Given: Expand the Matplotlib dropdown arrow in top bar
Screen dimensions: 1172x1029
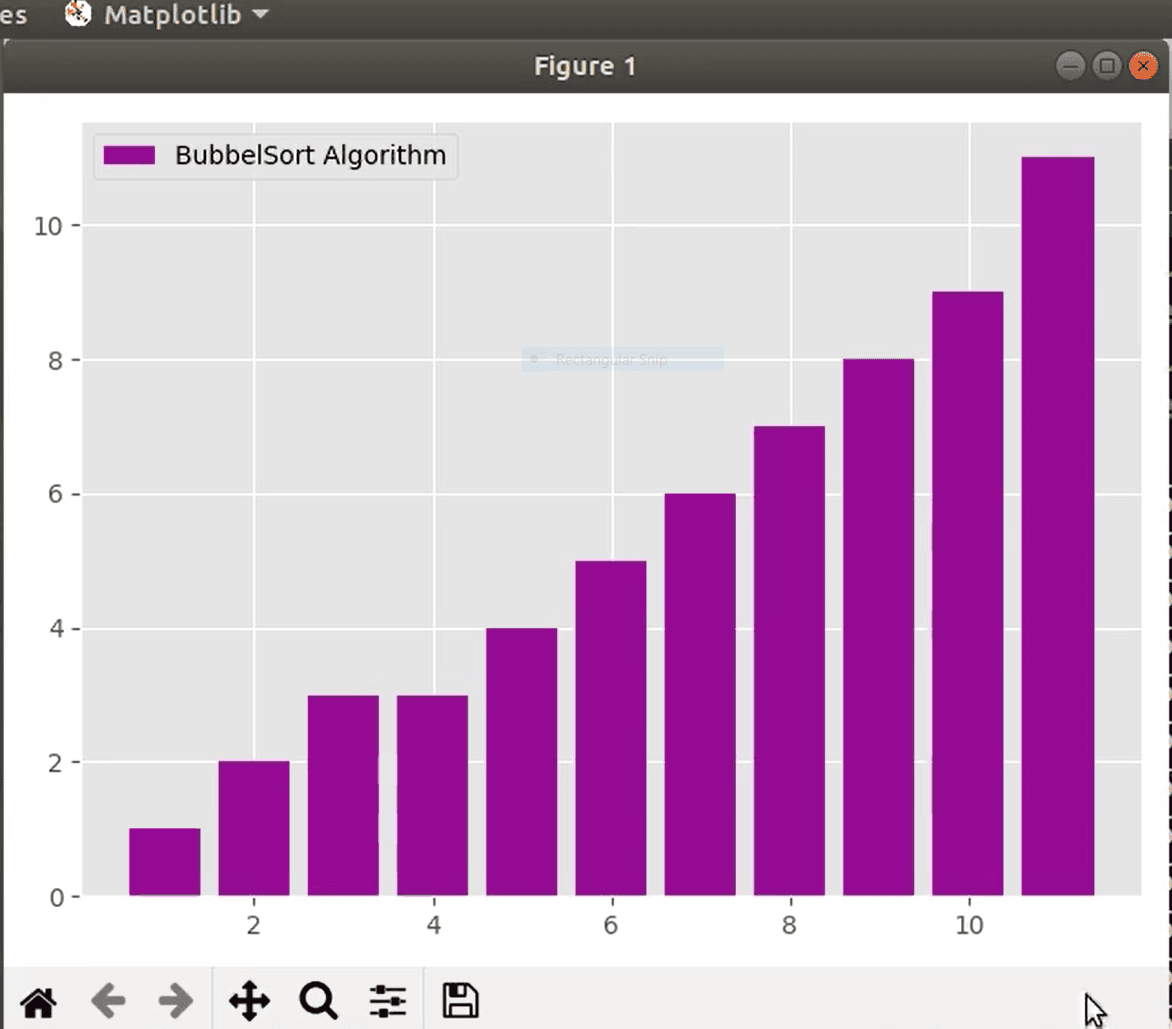Looking at the screenshot, I should point(260,15).
